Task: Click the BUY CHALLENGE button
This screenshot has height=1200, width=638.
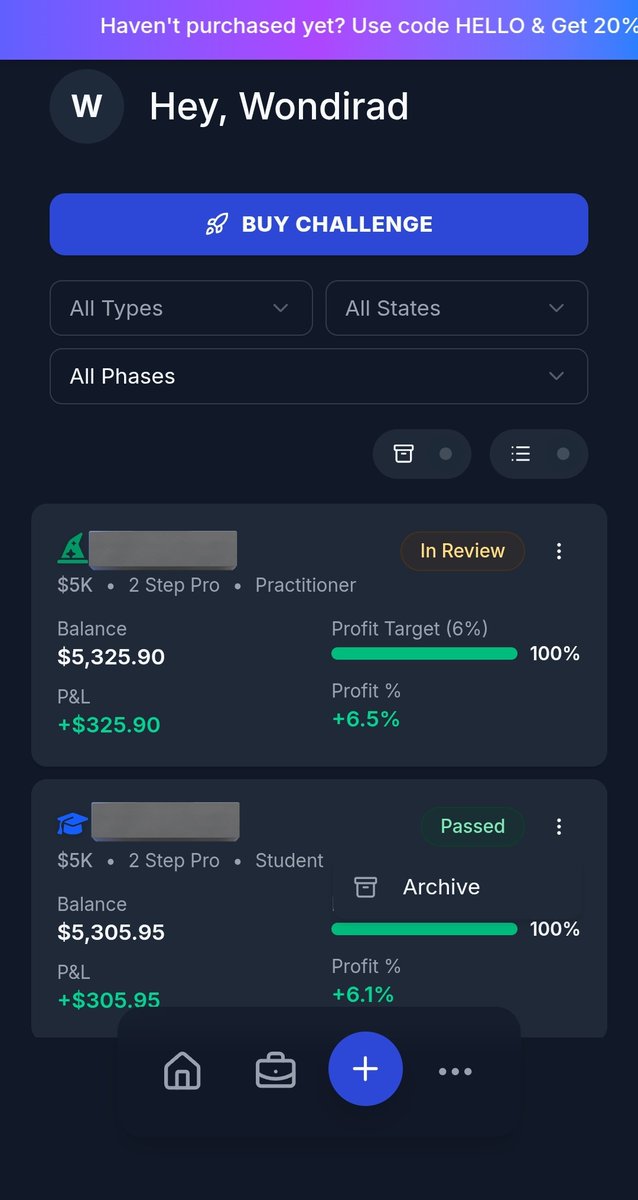Action: pyautogui.click(x=318, y=224)
